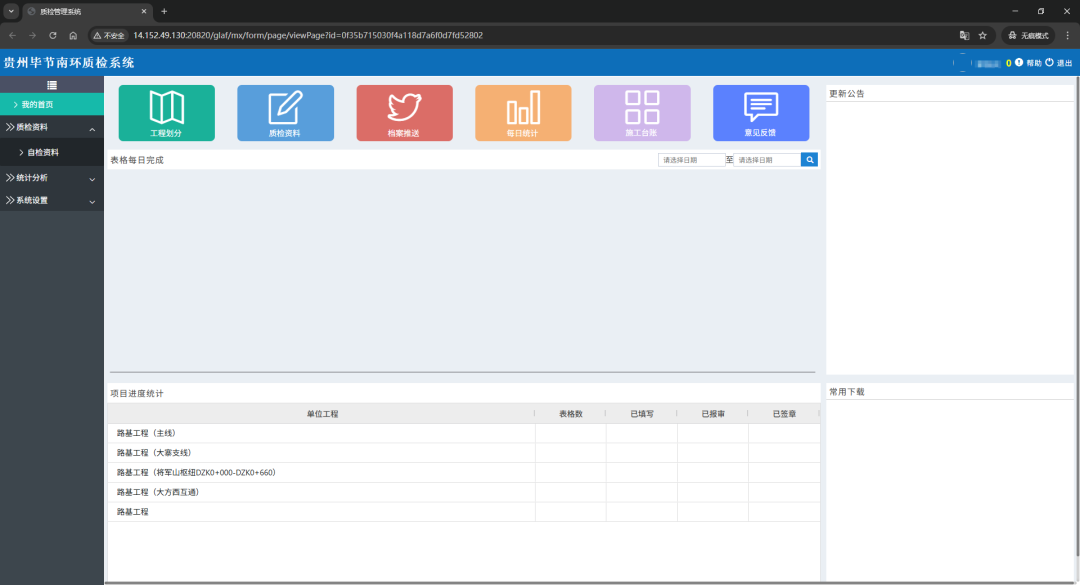
Task: Click the end date 请选择日期 field
Action: click(x=767, y=160)
